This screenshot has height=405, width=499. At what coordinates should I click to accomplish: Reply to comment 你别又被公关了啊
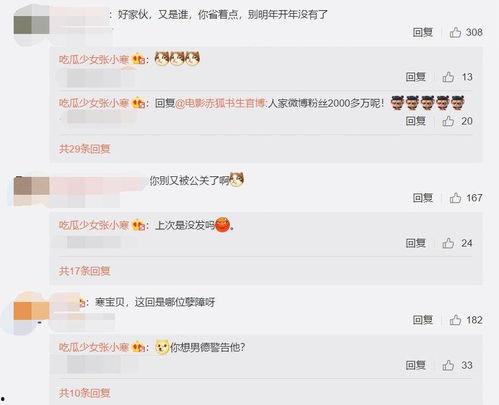(x=423, y=198)
